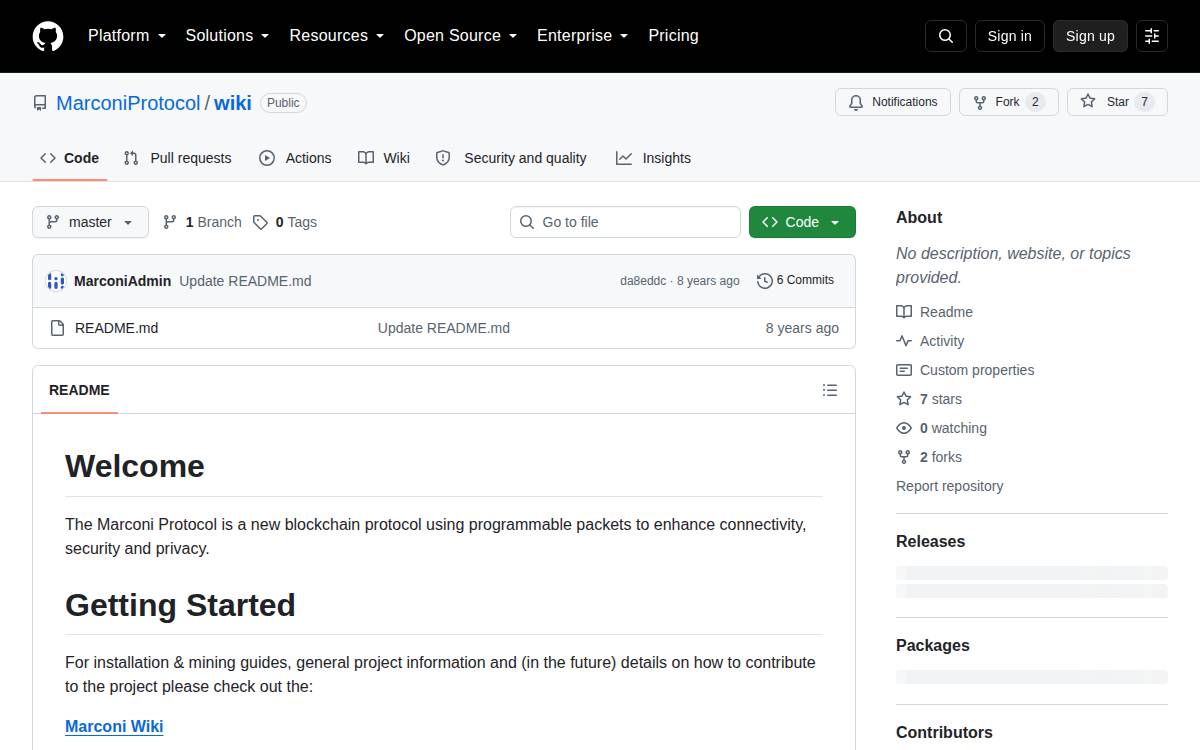Screen dimensions: 1200x750
Task: Fork the repository with the Fork button
Action: point(1009,102)
